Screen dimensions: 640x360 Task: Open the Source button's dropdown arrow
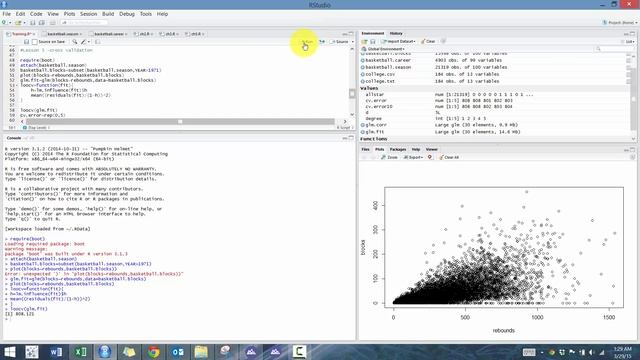click(x=353, y=42)
